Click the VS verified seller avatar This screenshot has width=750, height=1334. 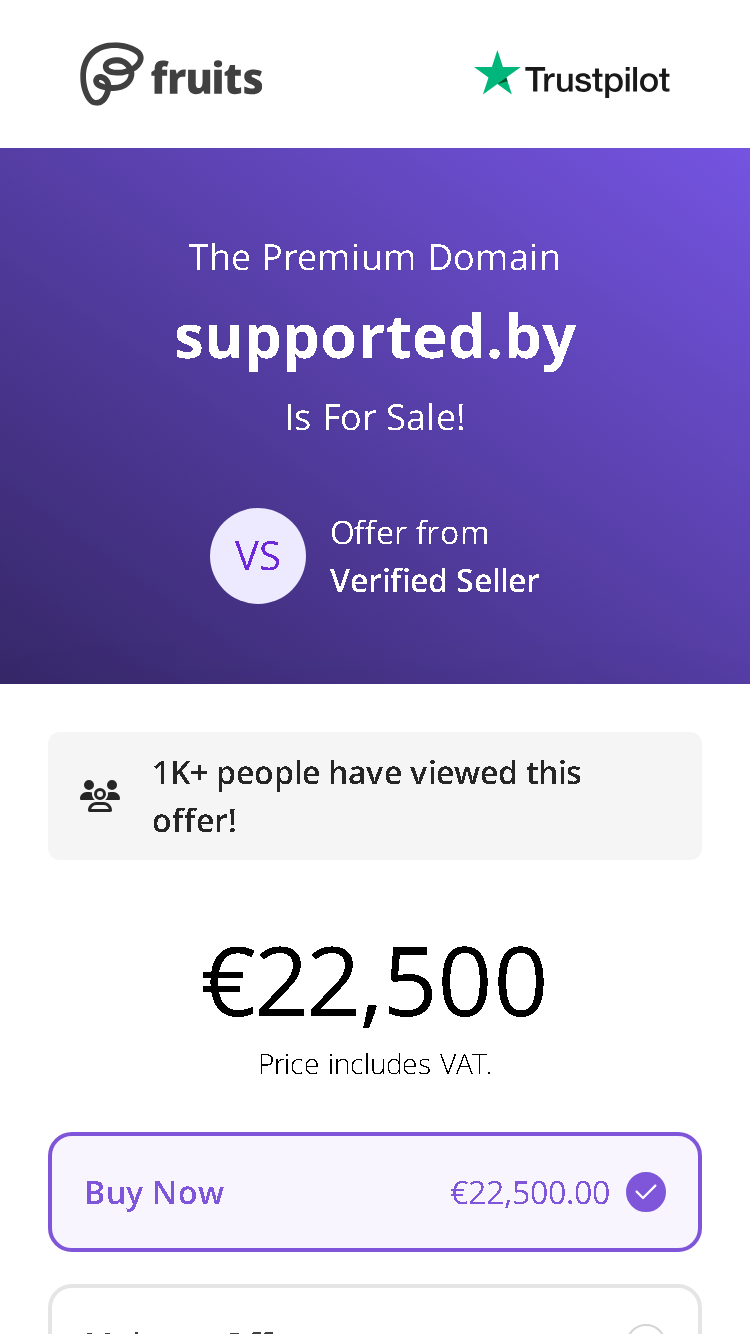pyautogui.click(x=258, y=556)
